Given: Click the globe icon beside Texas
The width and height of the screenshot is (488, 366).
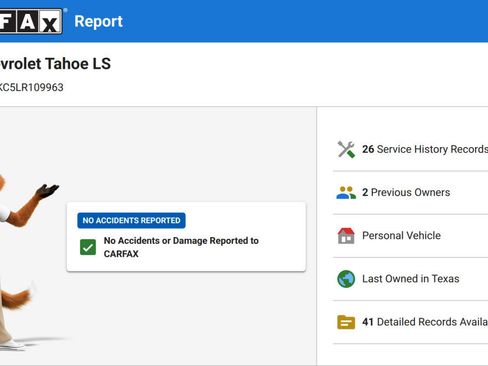Looking at the screenshot, I should pyautogui.click(x=346, y=279).
